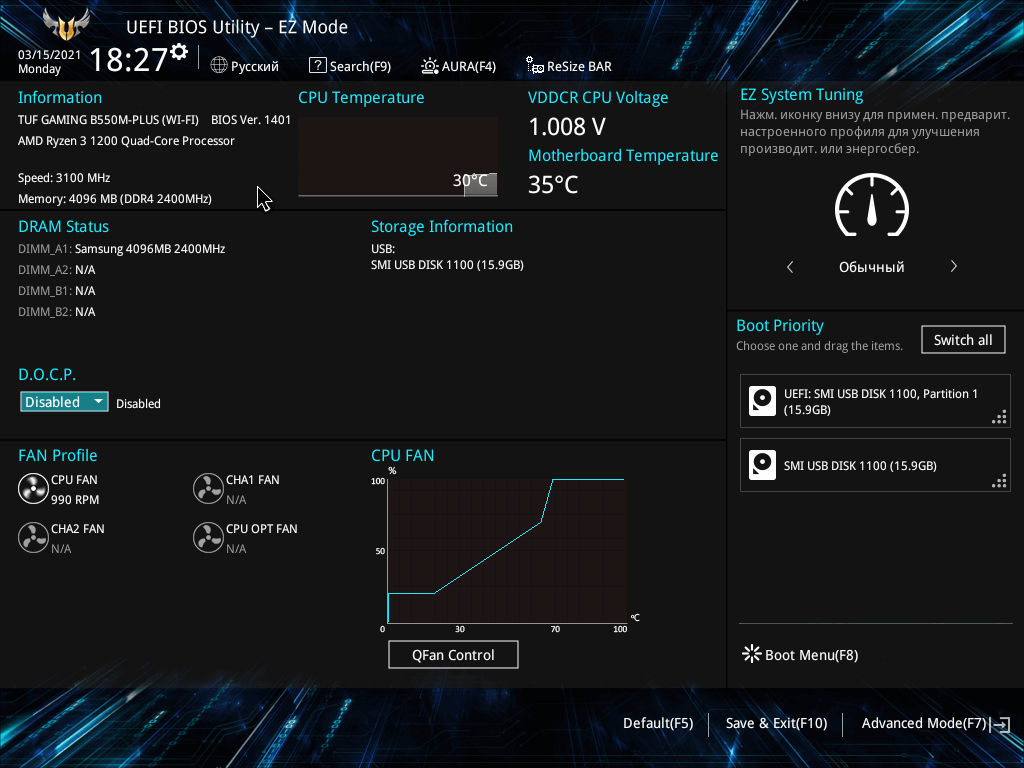Screen dimensions: 1024x768
Task: Click TUF GAMING B550M-PLUS (WI-FI) text
Action: point(108,120)
